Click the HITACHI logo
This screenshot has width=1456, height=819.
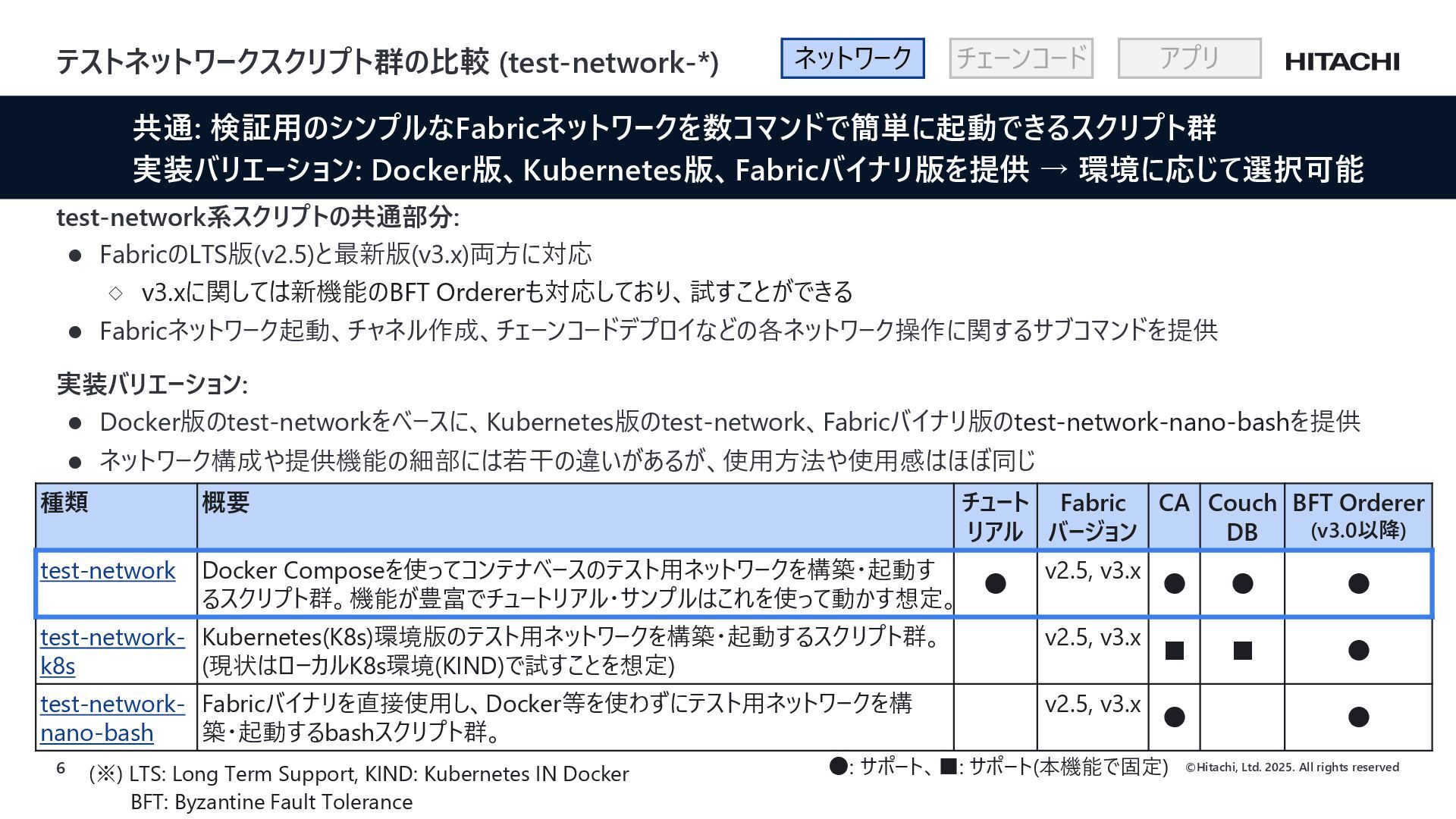1342,61
